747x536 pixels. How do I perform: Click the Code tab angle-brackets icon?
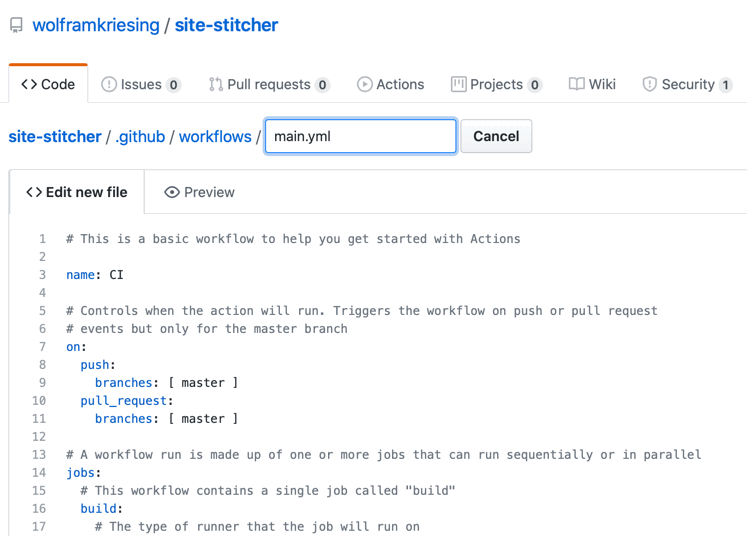pyautogui.click(x=29, y=84)
